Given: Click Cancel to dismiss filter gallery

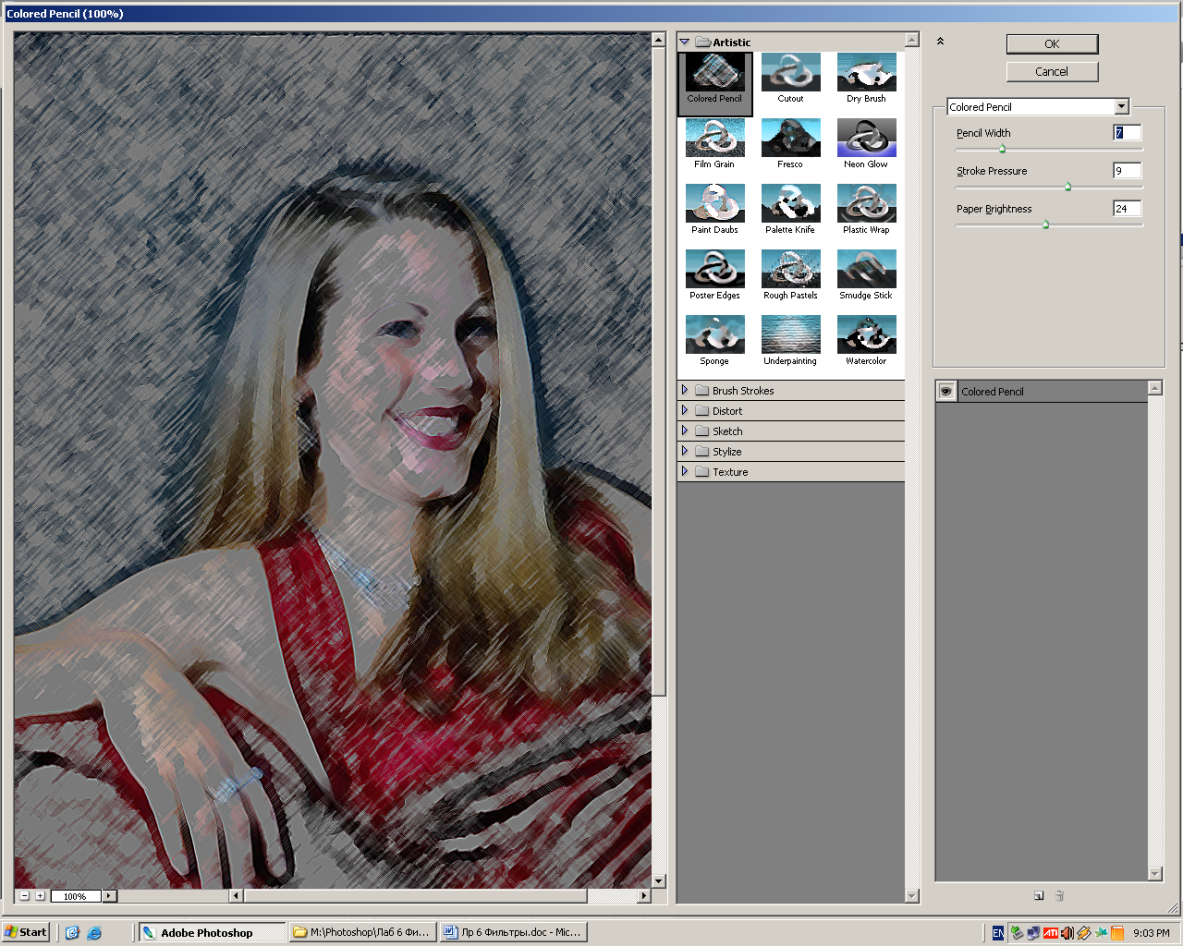Looking at the screenshot, I should 1052,72.
